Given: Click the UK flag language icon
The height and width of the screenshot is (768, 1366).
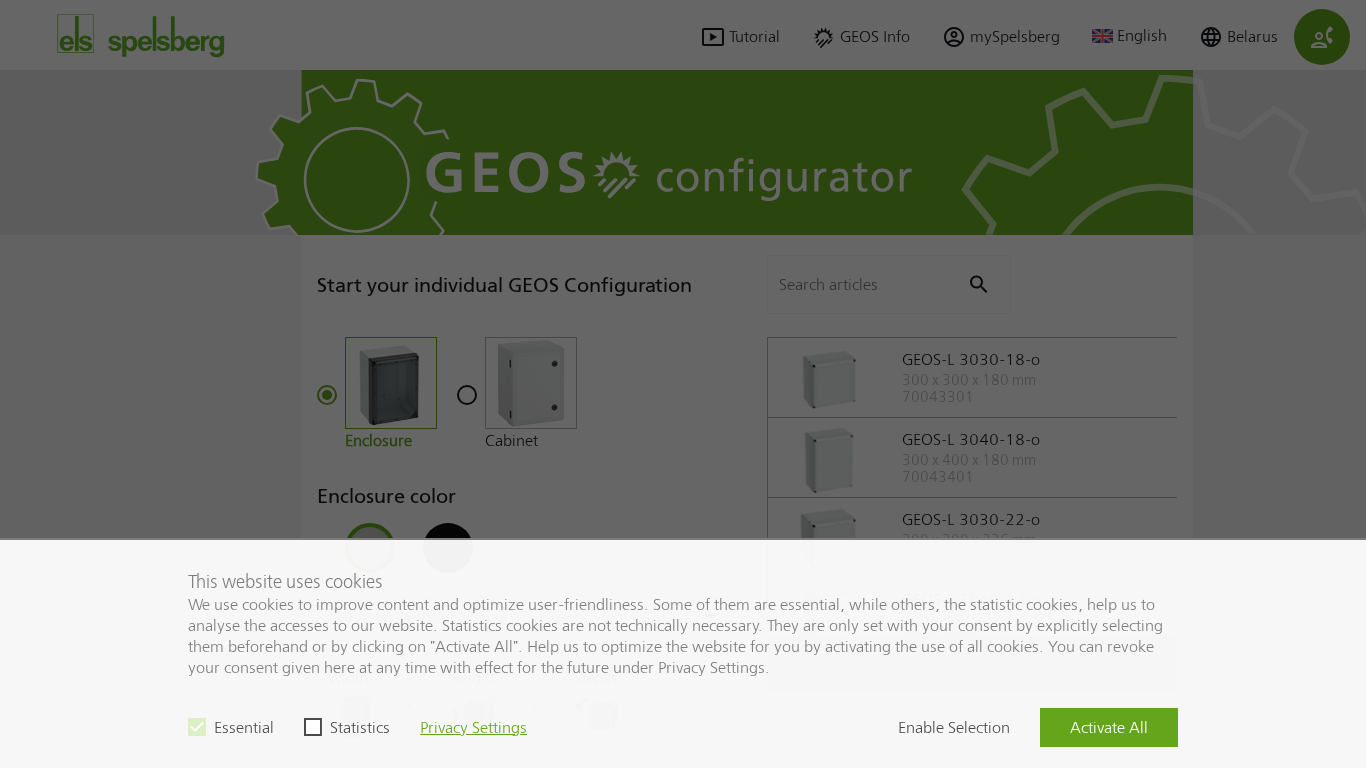Looking at the screenshot, I should point(1102,36).
